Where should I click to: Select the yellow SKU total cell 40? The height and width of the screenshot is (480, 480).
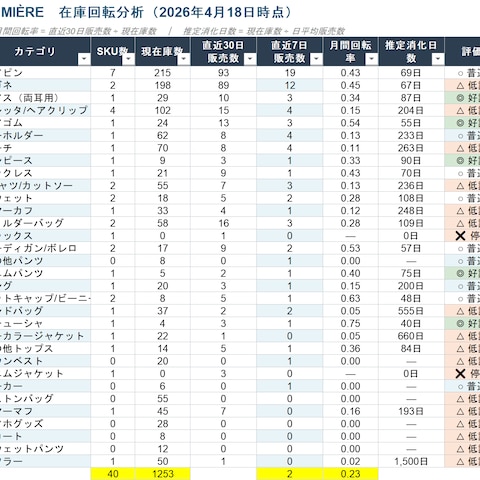point(113,474)
